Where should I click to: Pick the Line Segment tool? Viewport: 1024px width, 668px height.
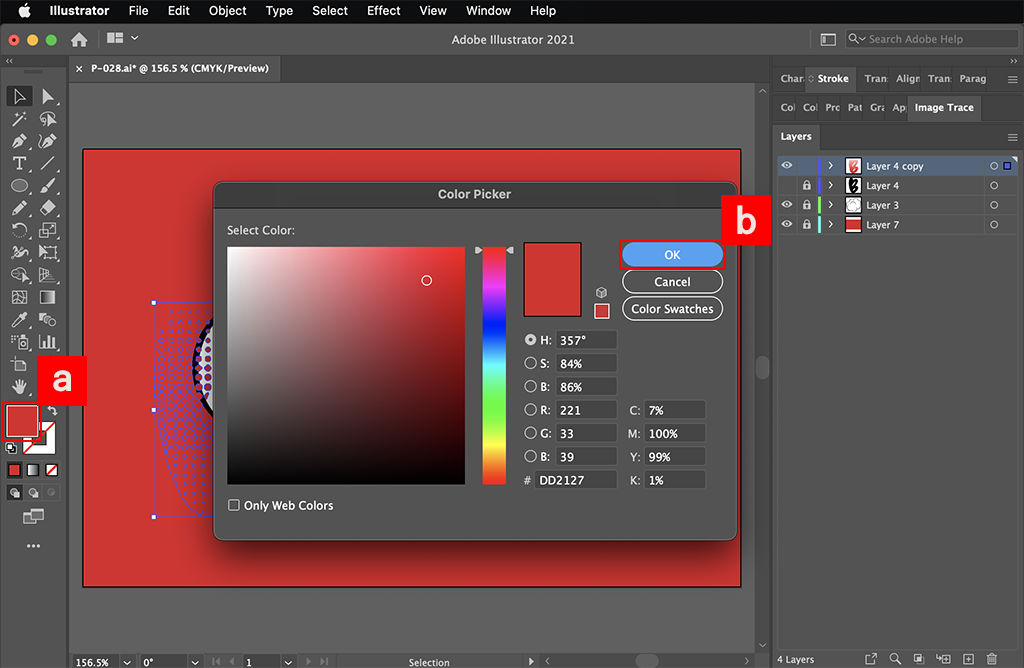48,163
